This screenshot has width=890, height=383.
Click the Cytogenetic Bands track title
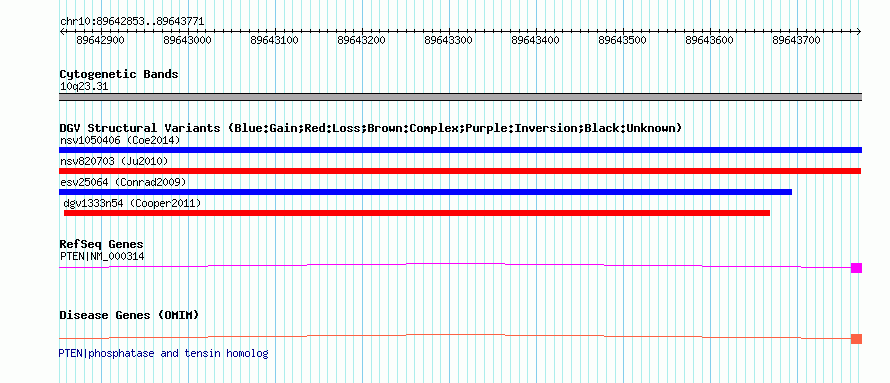(119, 74)
